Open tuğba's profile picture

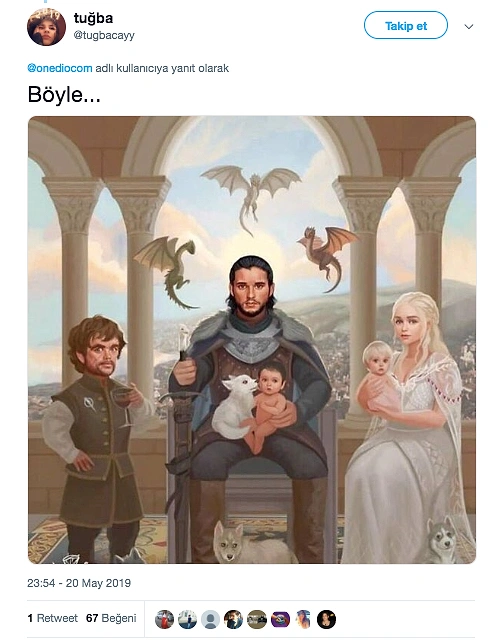46,27
